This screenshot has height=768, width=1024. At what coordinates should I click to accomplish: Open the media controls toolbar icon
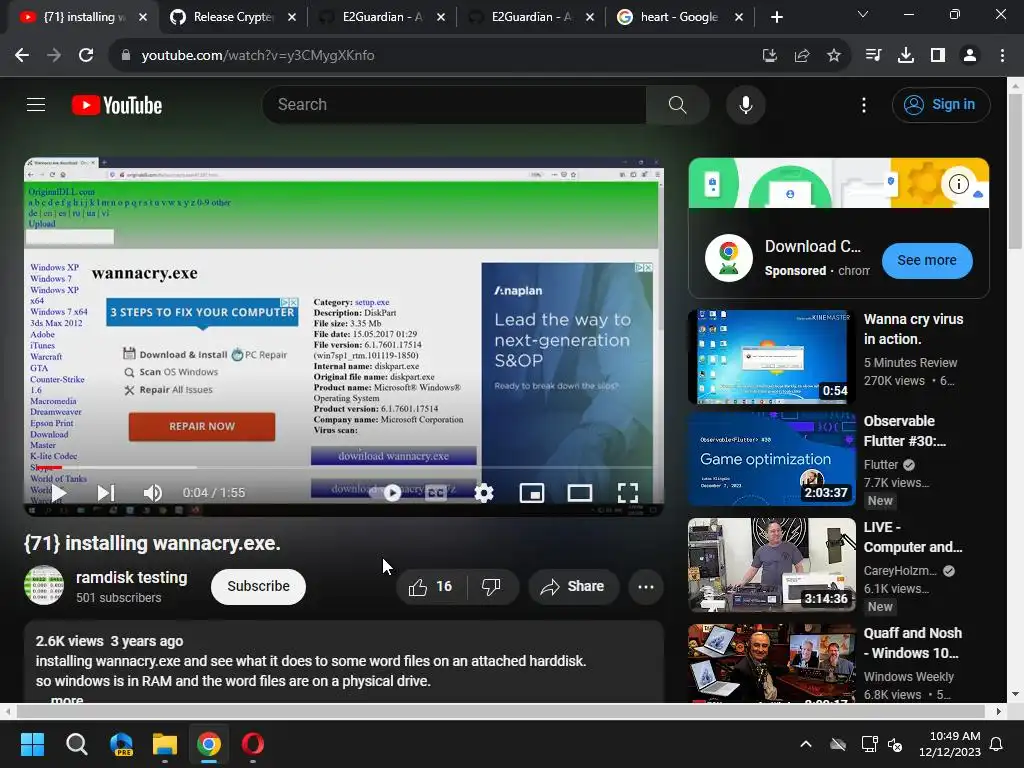pyautogui.click(x=873, y=56)
